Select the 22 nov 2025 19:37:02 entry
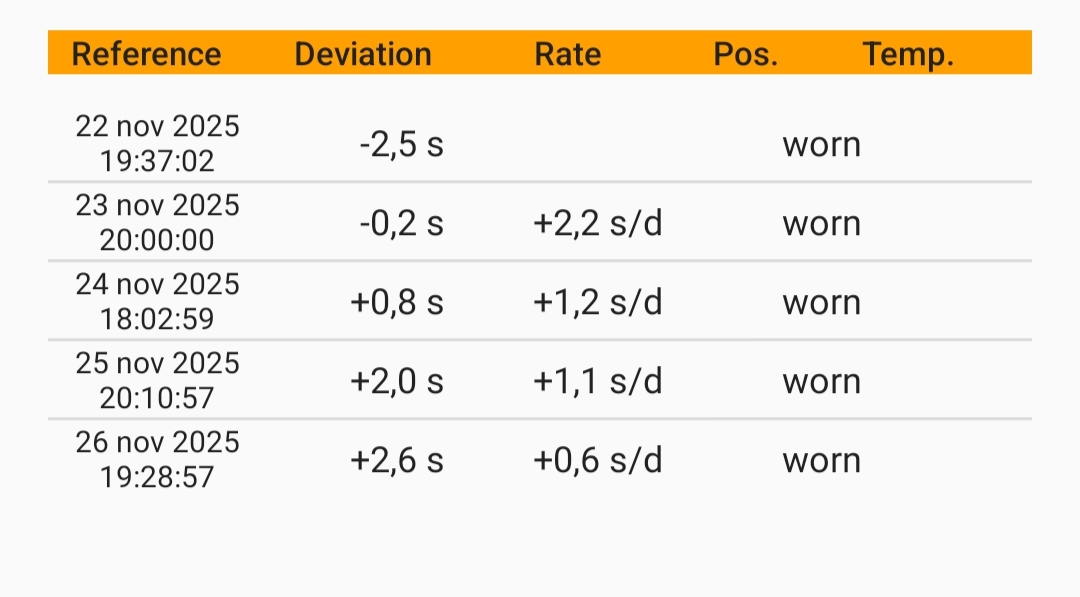Image resolution: width=1080 pixels, height=597 pixels. 158,143
